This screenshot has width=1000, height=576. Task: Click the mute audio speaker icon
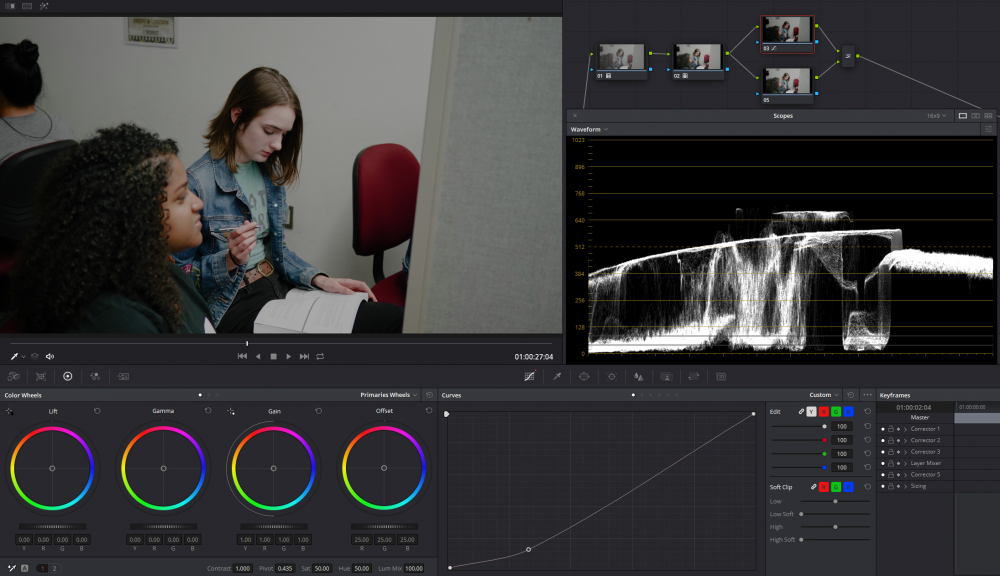[50, 356]
